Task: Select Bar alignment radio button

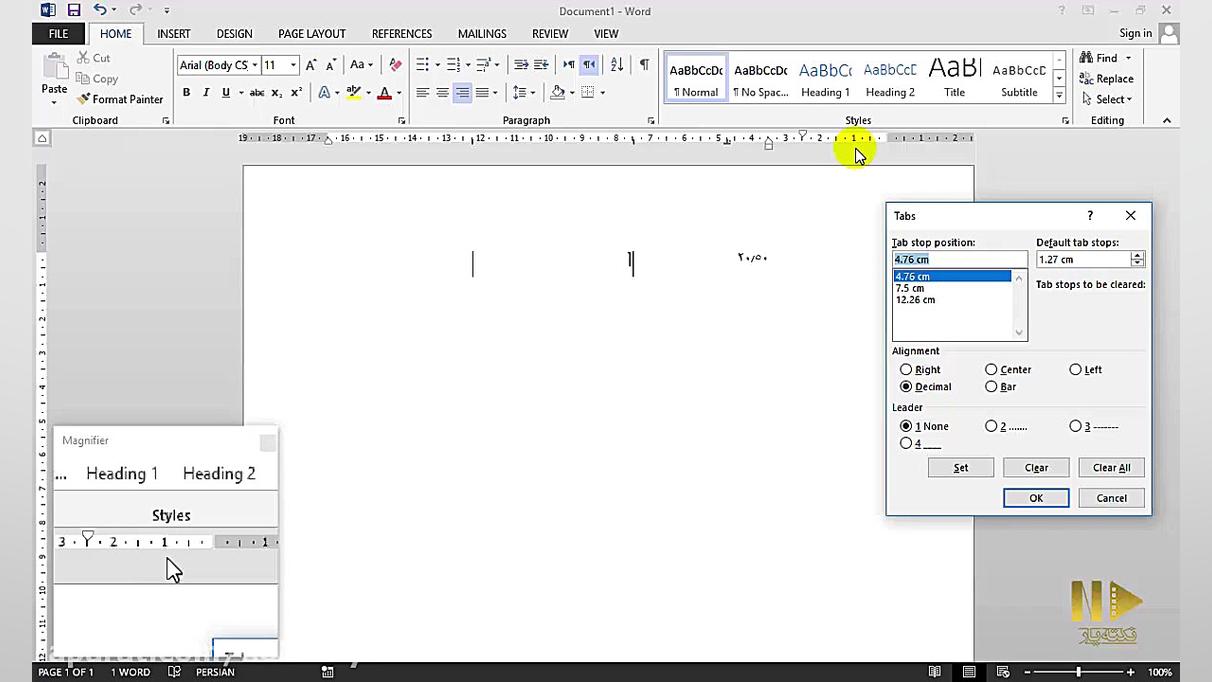Action: coord(991,387)
